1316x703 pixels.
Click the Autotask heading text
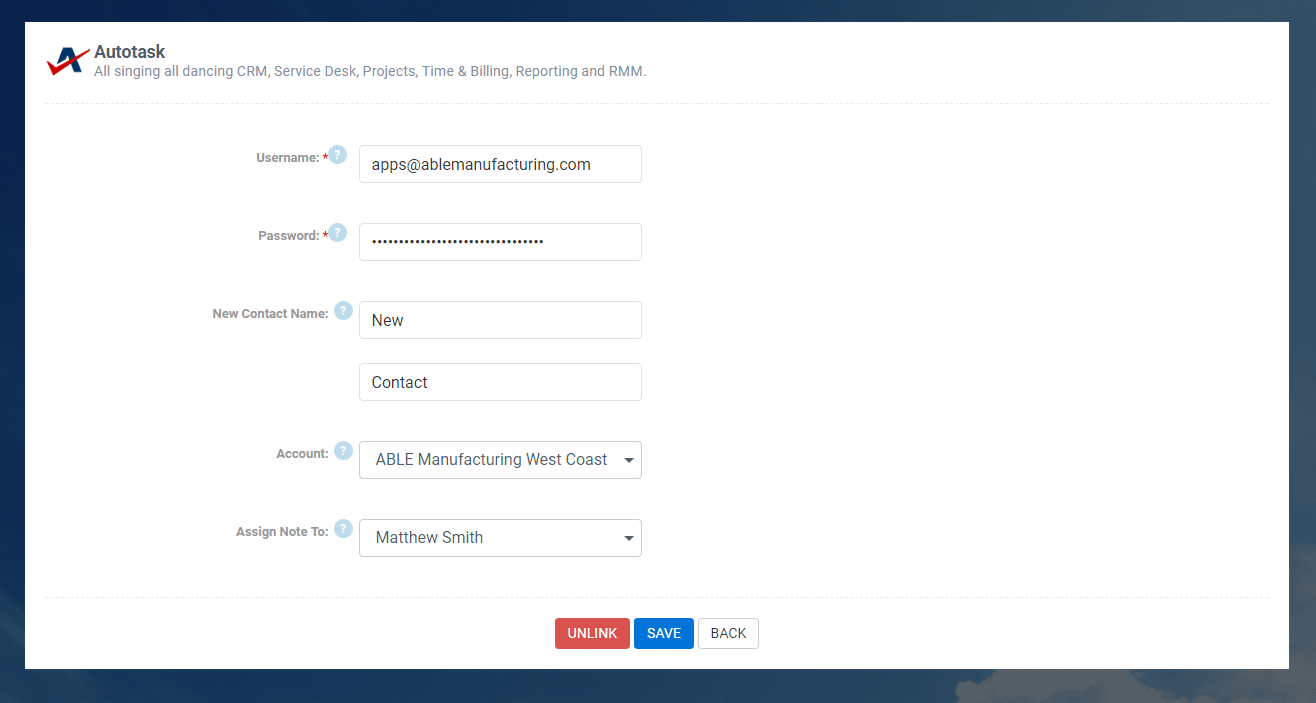[x=130, y=52]
